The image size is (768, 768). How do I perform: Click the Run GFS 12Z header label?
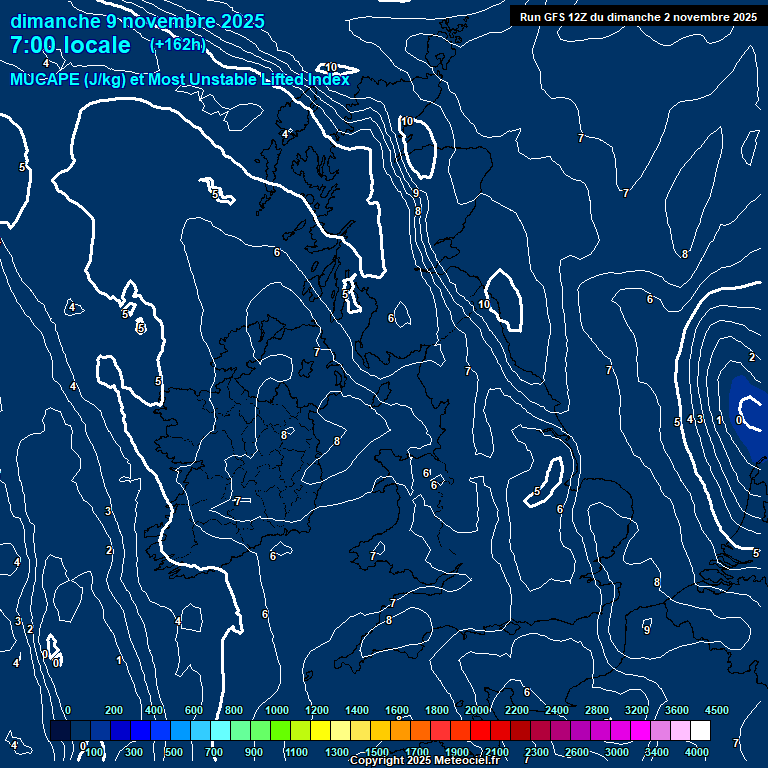tap(638, 17)
